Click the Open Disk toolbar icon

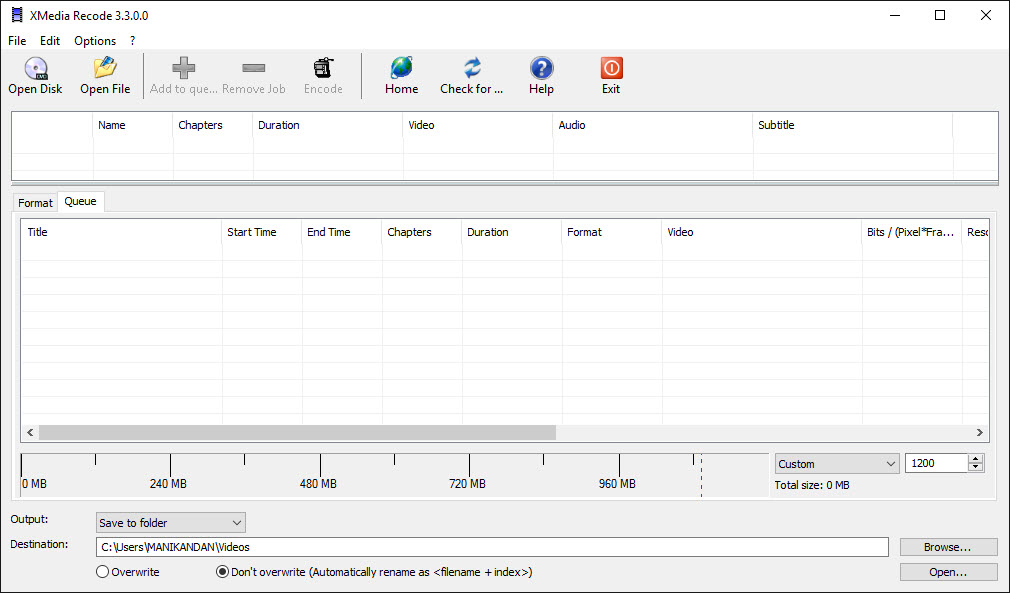click(x=36, y=68)
